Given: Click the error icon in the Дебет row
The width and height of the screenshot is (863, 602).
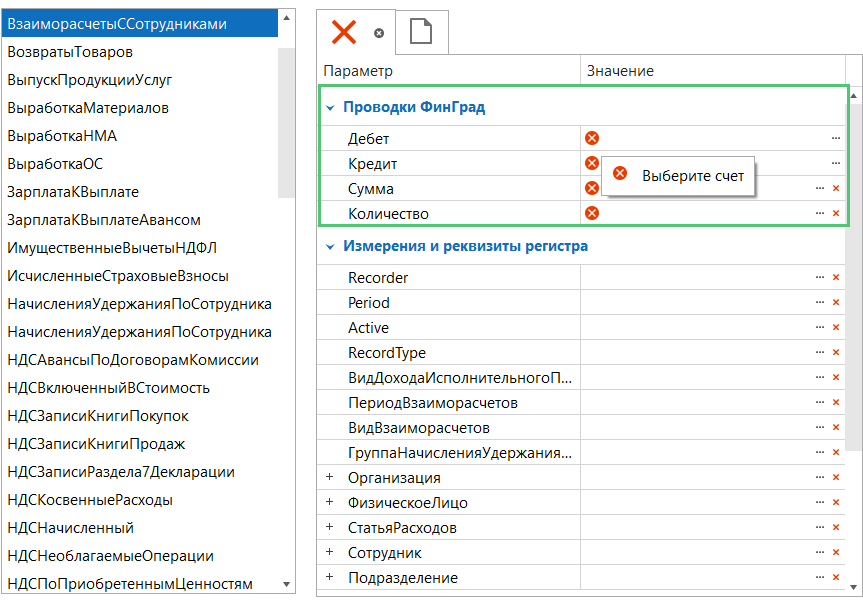Looking at the screenshot, I should (x=592, y=138).
